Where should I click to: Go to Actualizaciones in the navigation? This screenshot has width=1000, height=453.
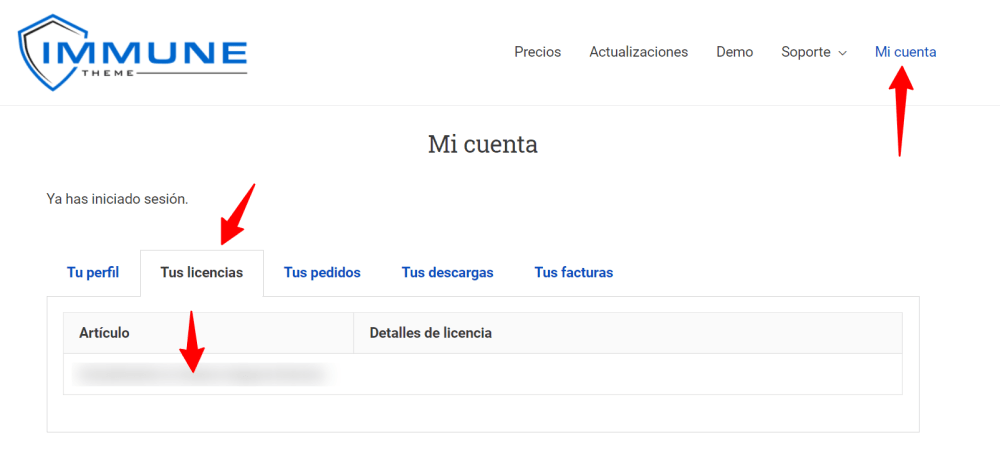[638, 52]
